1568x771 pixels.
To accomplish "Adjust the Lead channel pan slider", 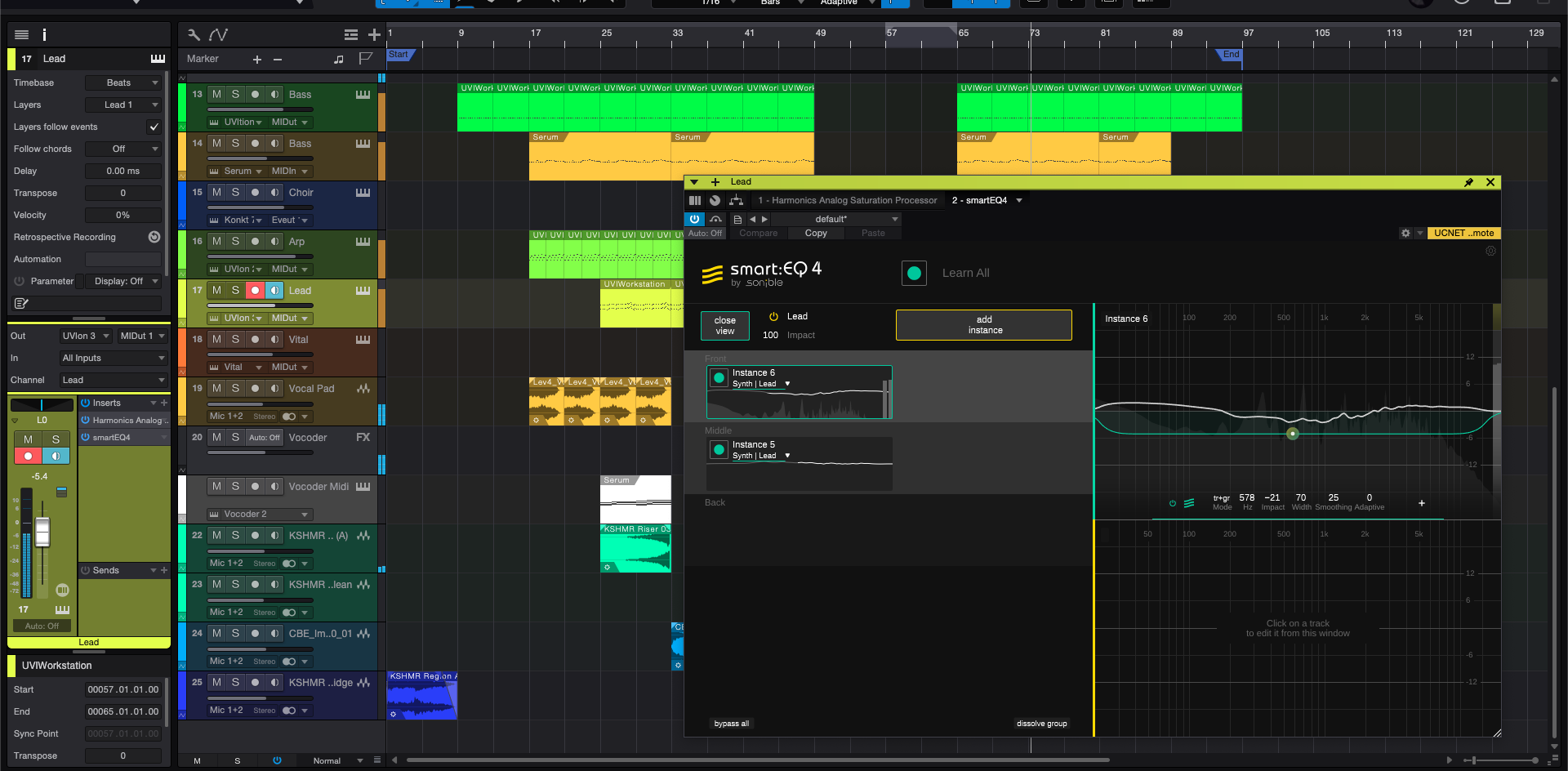I will (x=42, y=405).
